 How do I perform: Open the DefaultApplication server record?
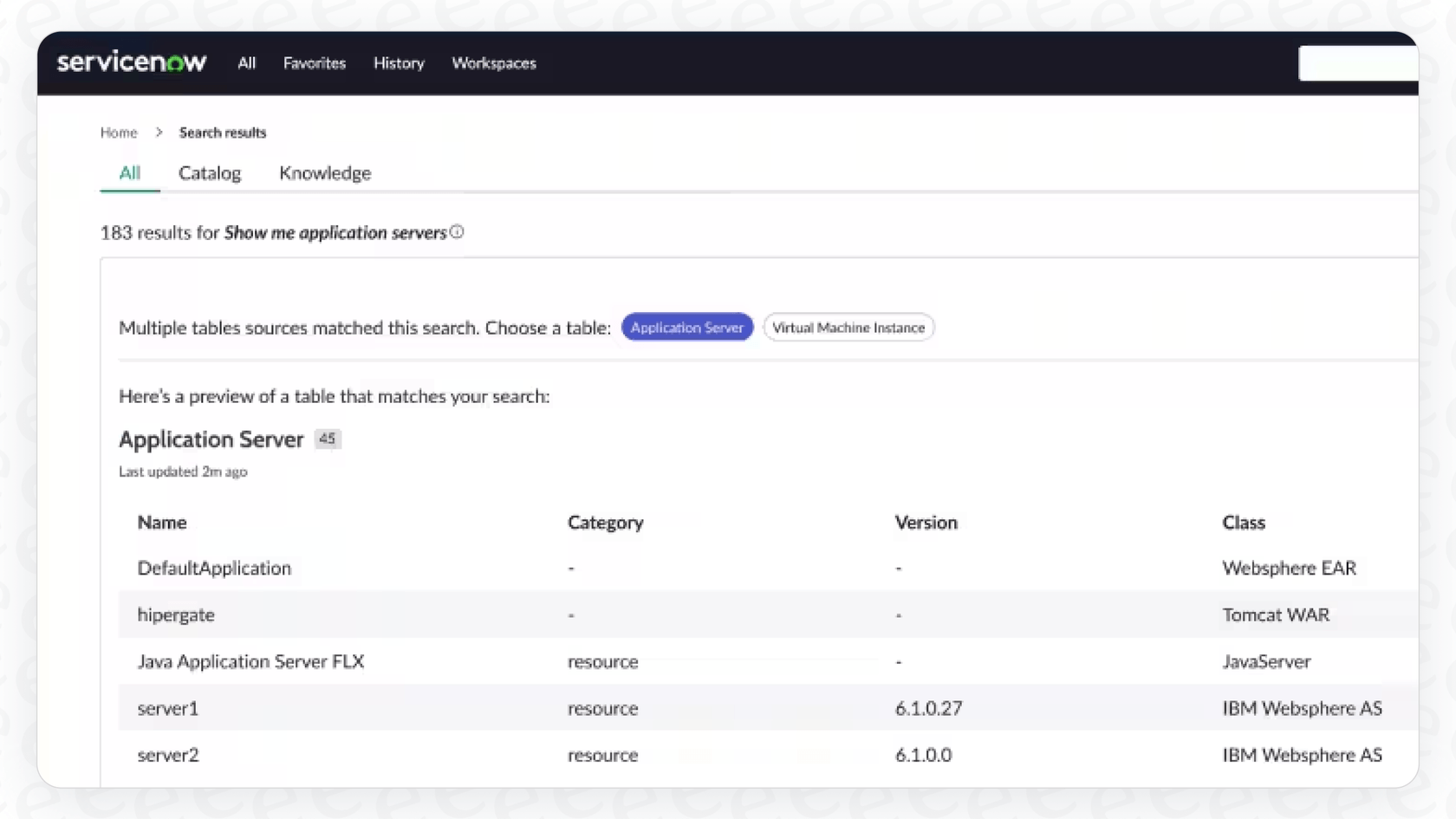[213, 568]
